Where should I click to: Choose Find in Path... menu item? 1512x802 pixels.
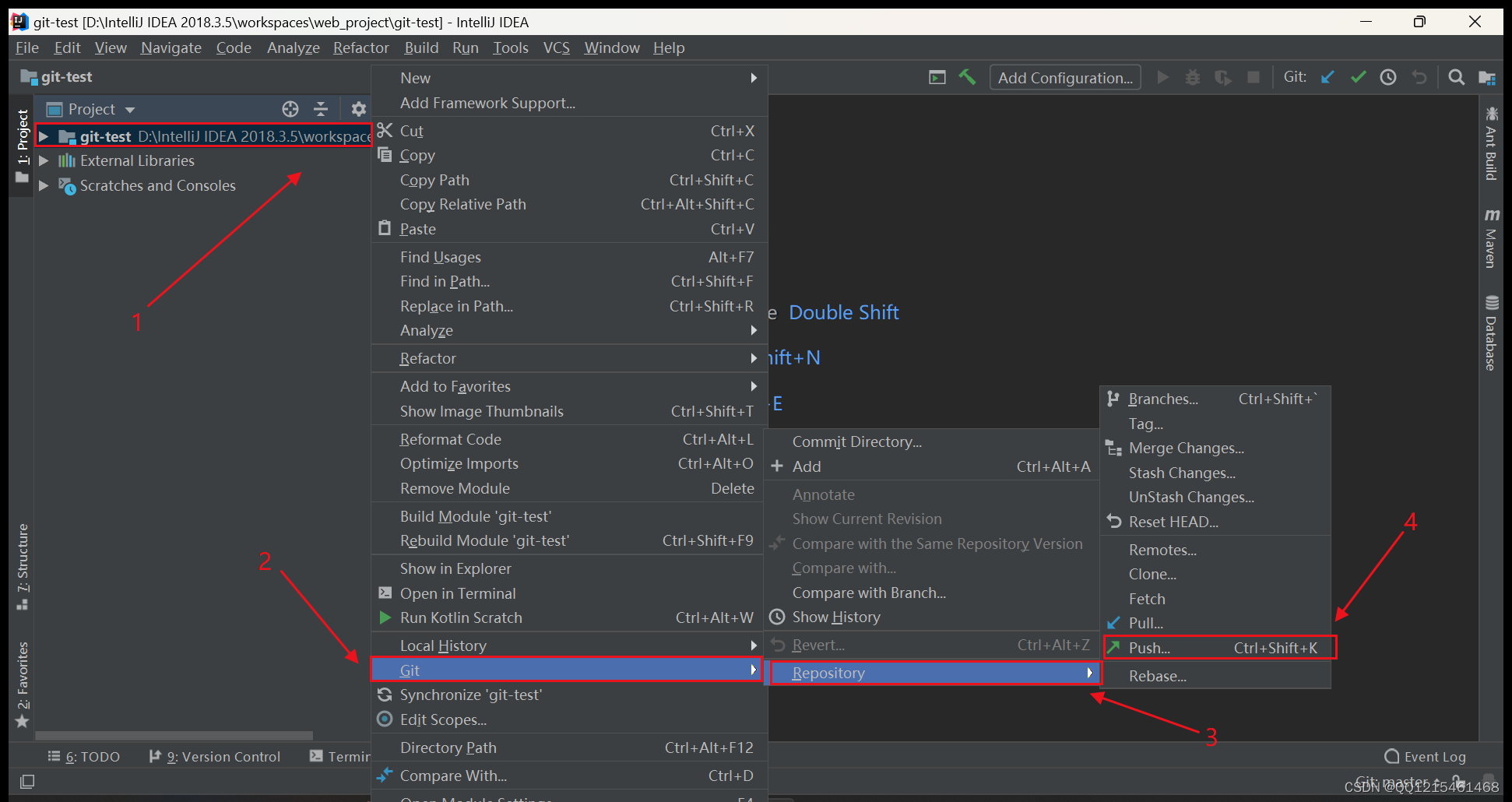point(569,281)
